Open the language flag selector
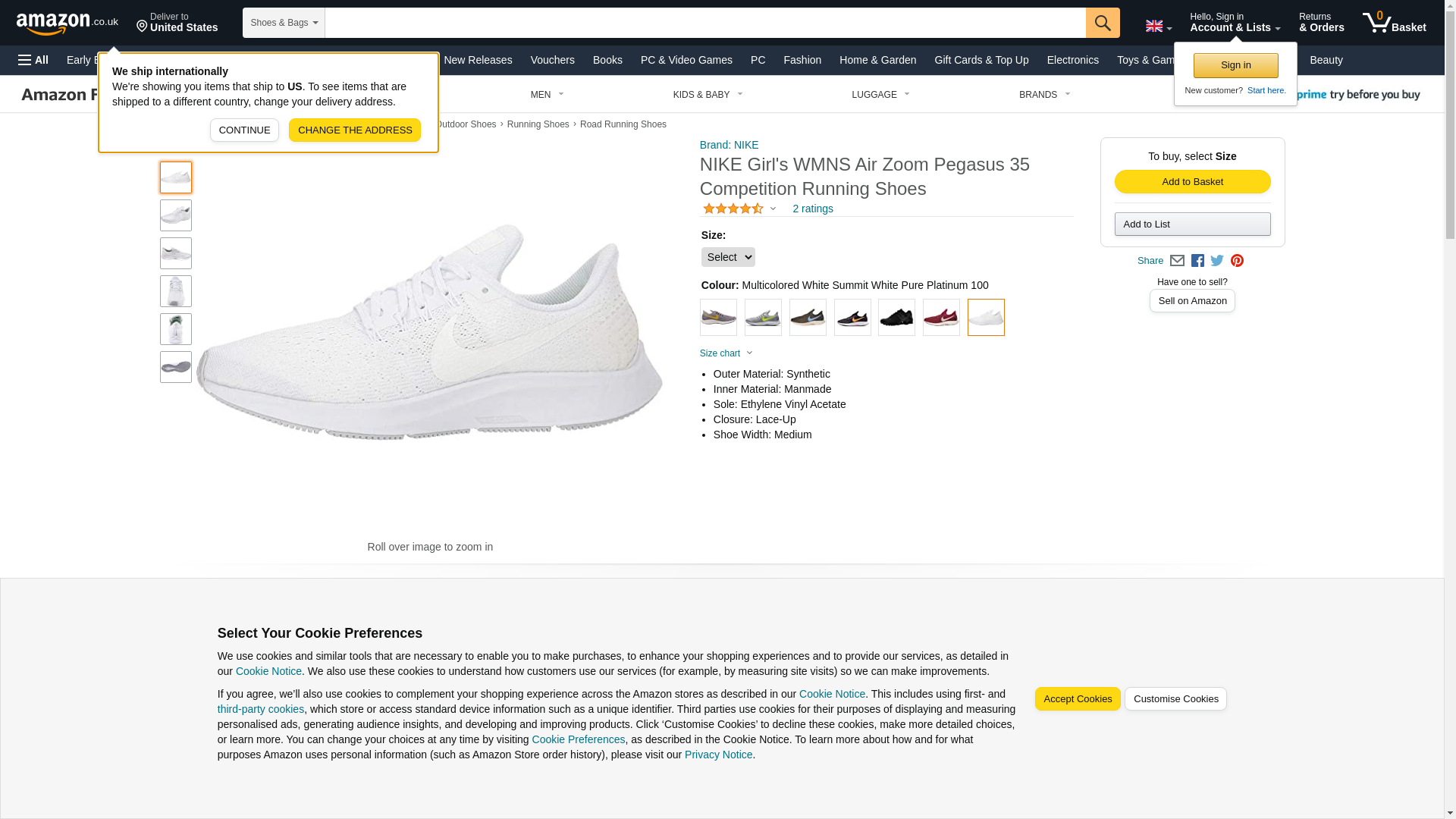Viewport: 1456px width, 819px height. coord(1158,27)
